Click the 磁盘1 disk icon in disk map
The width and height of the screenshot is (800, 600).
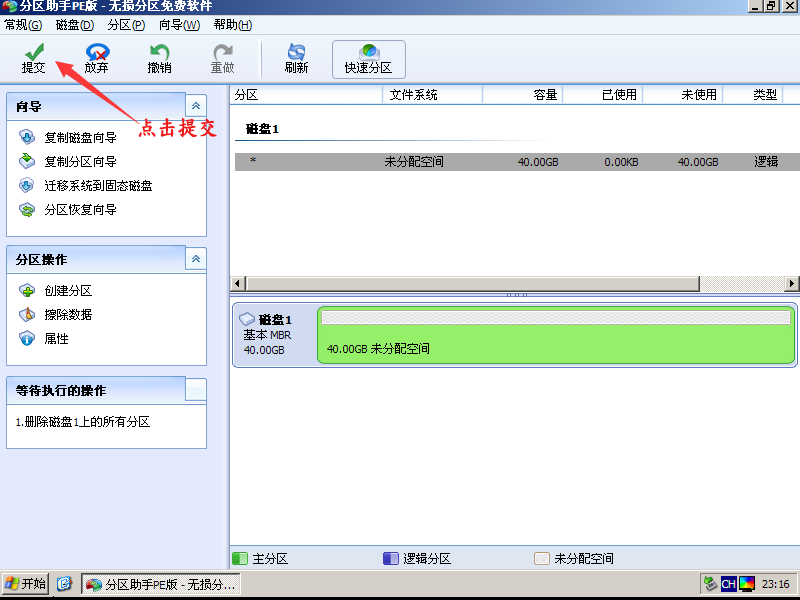coord(247,319)
